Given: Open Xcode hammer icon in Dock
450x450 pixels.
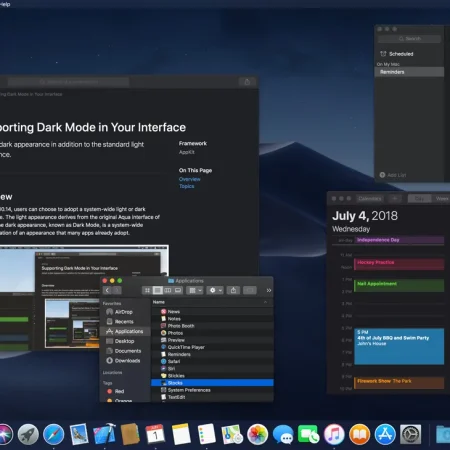Looking at the screenshot, I should click(x=104, y=434).
